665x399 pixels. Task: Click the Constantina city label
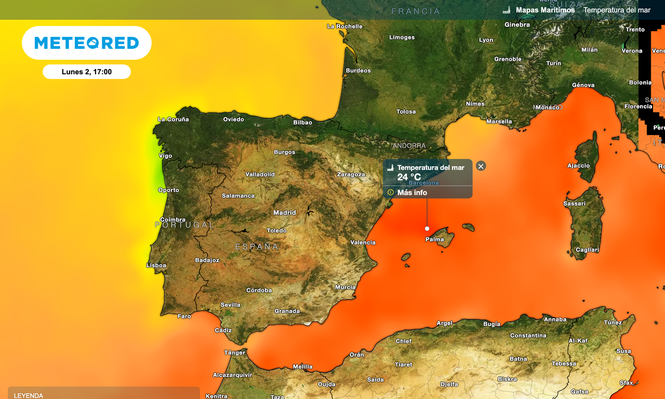tap(528, 335)
